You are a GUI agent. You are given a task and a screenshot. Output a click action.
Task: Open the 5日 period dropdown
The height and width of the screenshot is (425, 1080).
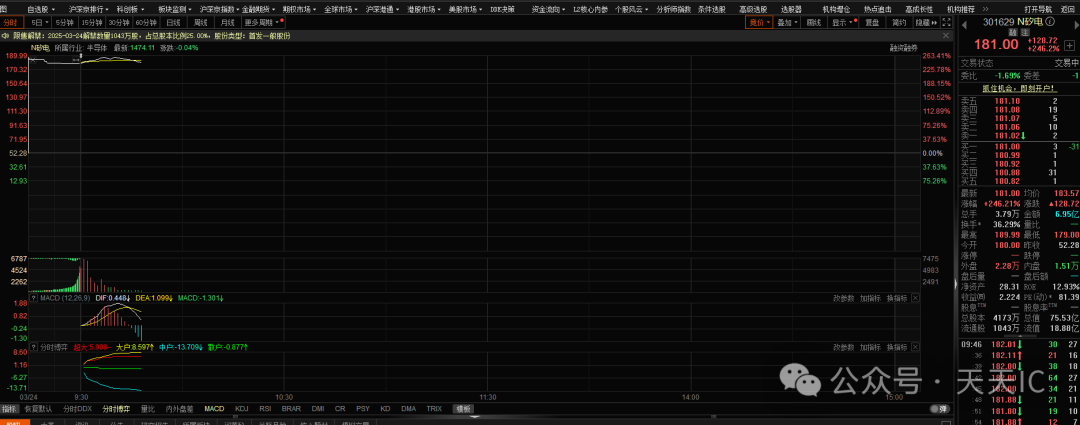(37, 23)
